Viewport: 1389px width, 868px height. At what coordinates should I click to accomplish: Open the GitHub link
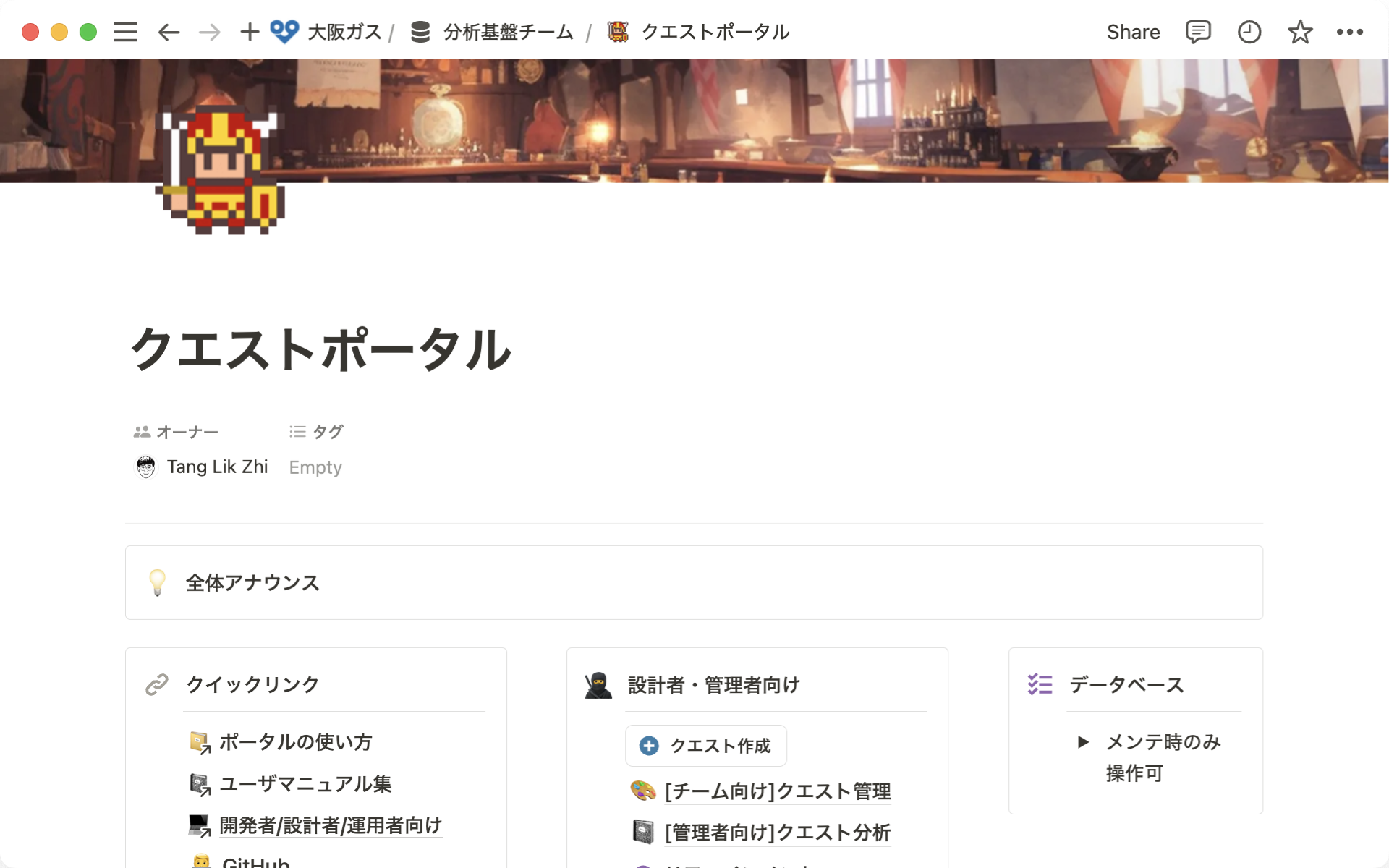[x=256, y=861]
